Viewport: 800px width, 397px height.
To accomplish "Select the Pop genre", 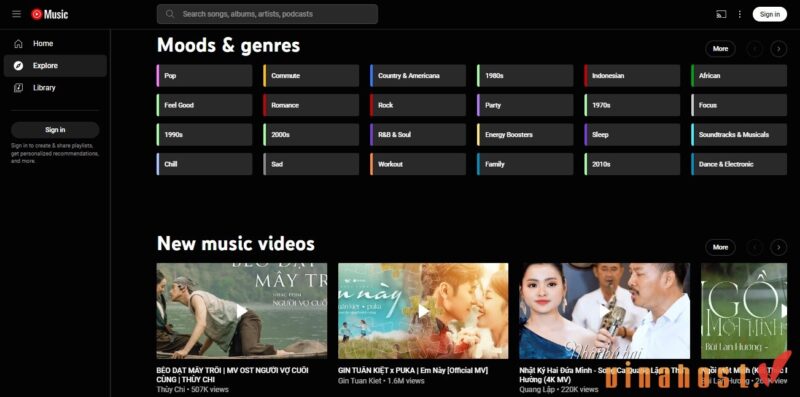I will pos(204,76).
